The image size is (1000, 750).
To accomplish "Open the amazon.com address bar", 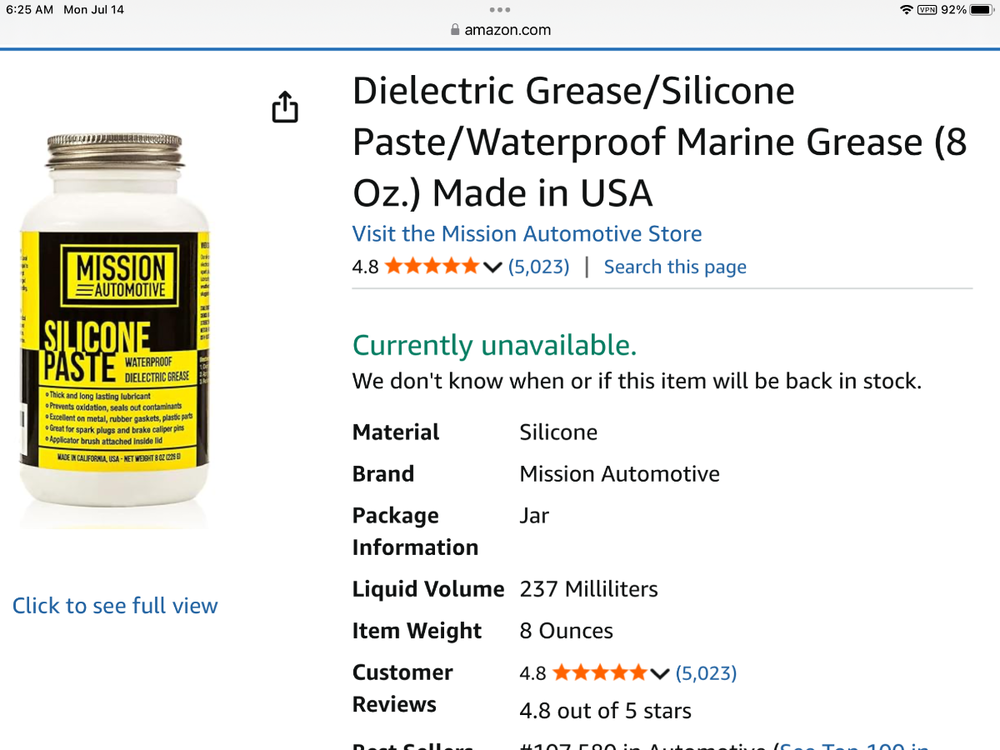I will (500, 29).
